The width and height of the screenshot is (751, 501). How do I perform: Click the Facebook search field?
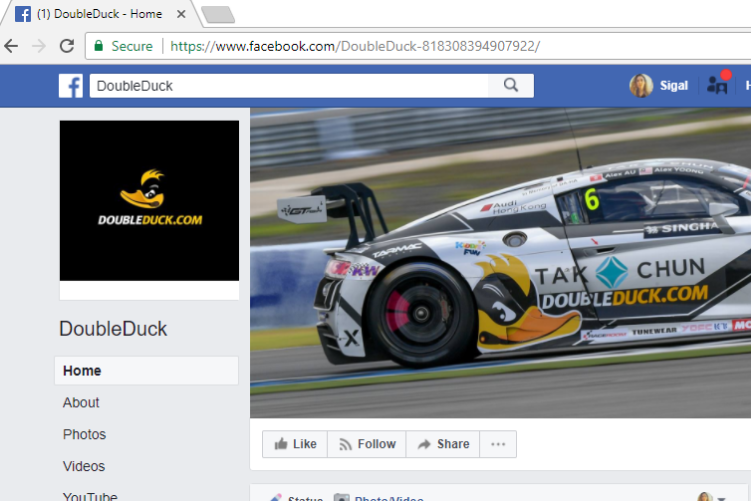289,86
